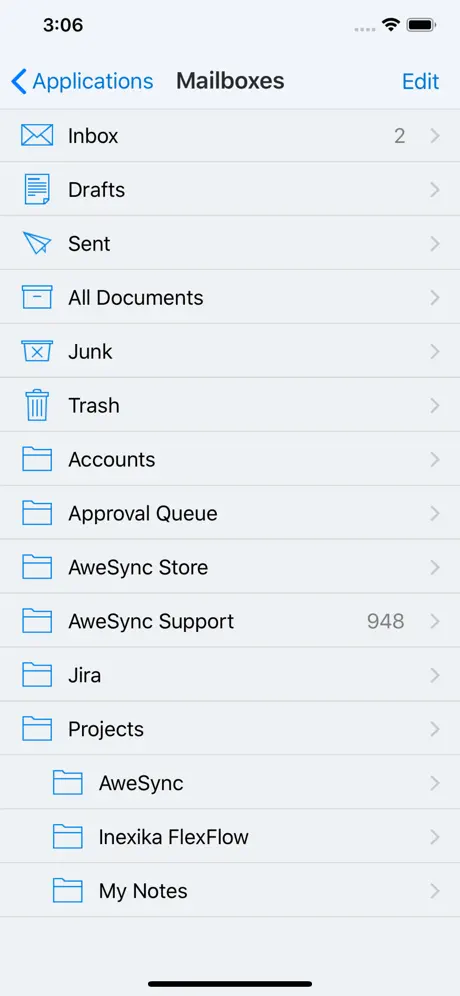Image resolution: width=460 pixels, height=996 pixels.
Task: Select the Approval Queue label
Action: [143, 514]
